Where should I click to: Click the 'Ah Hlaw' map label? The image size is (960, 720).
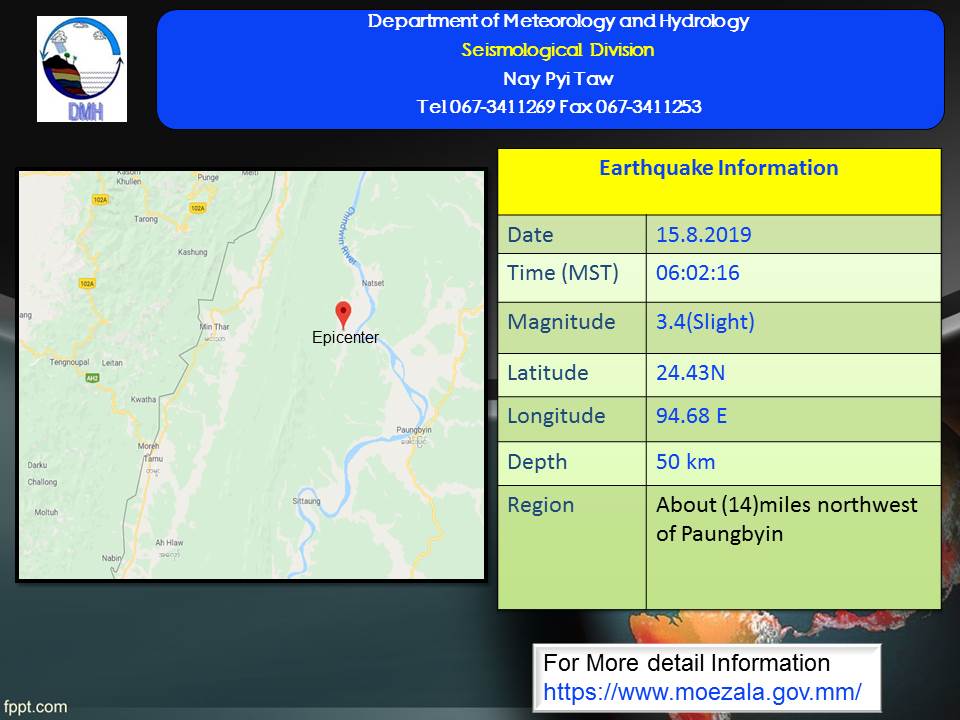click(169, 542)
